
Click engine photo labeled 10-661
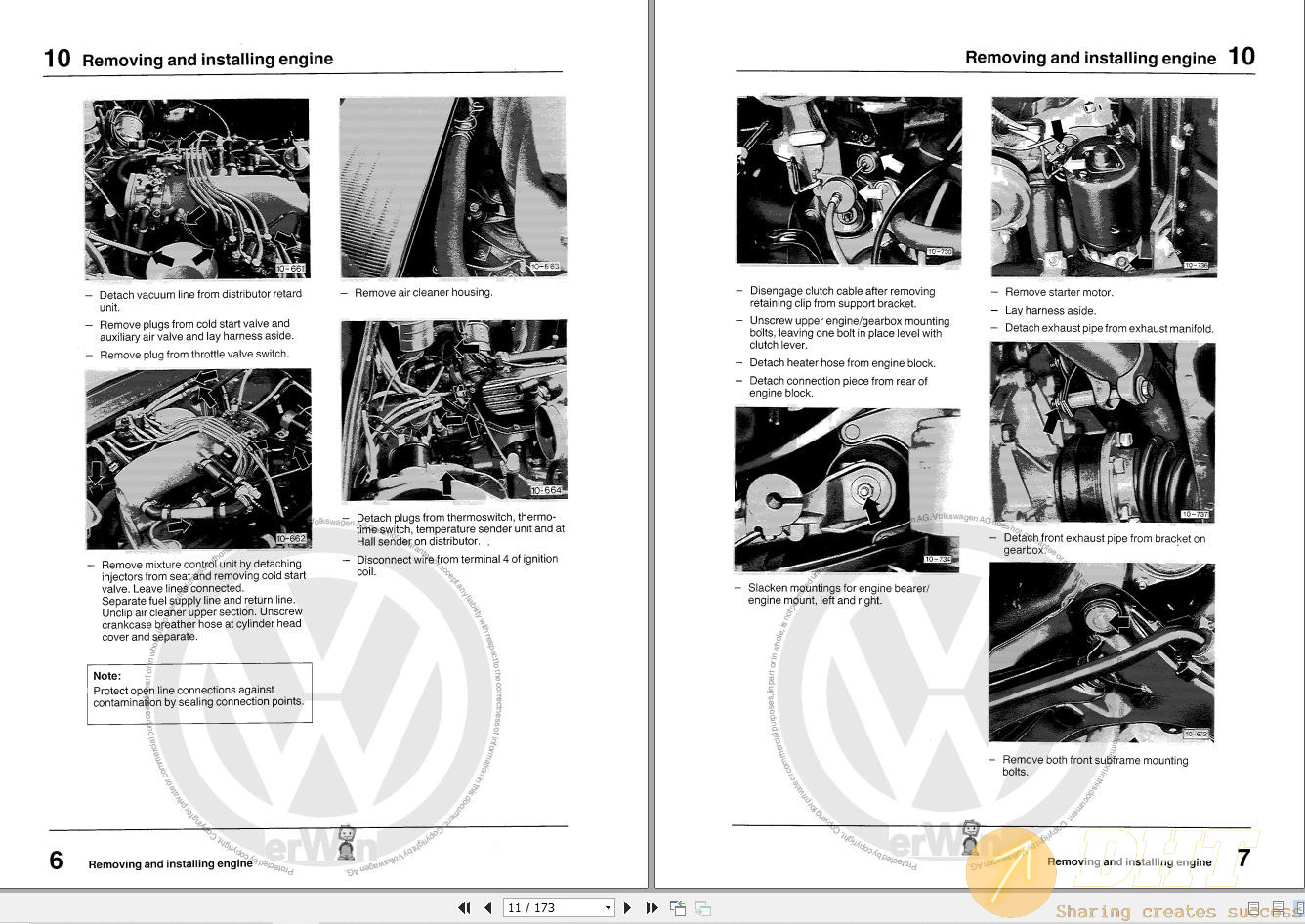click(196, 188)
